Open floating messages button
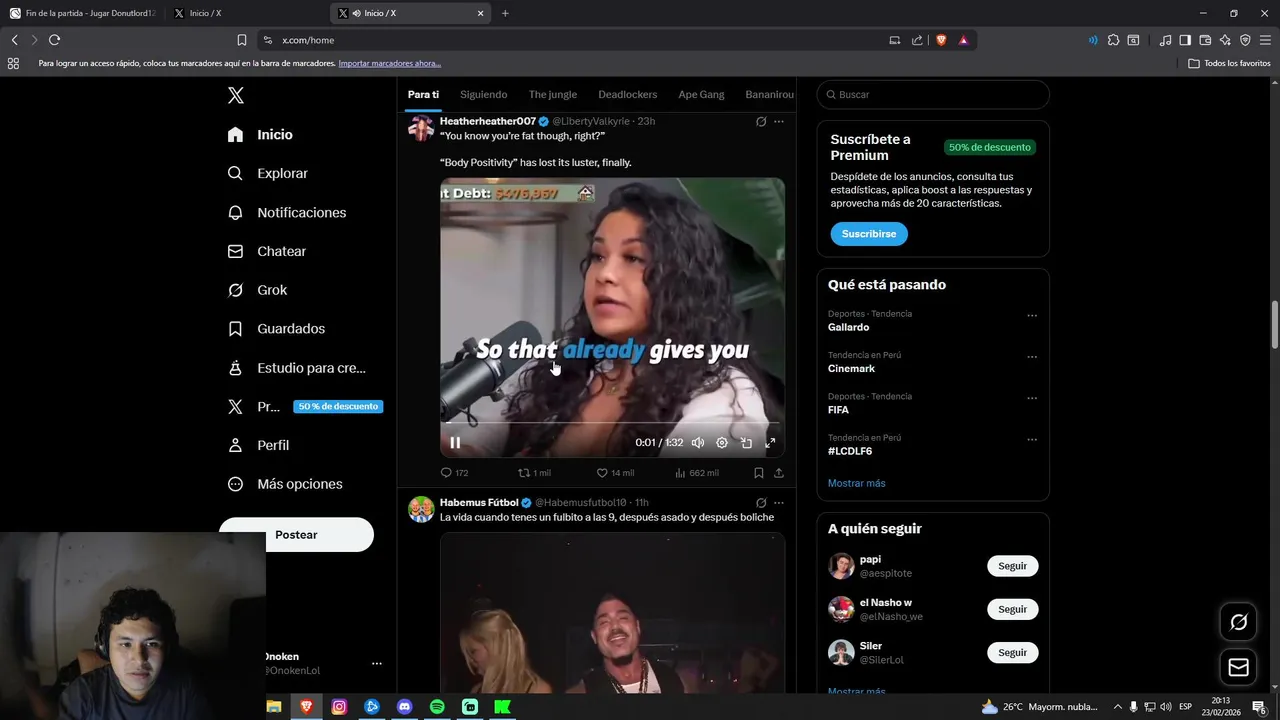The image size is (1280, 720). [x=1238, y=667]
